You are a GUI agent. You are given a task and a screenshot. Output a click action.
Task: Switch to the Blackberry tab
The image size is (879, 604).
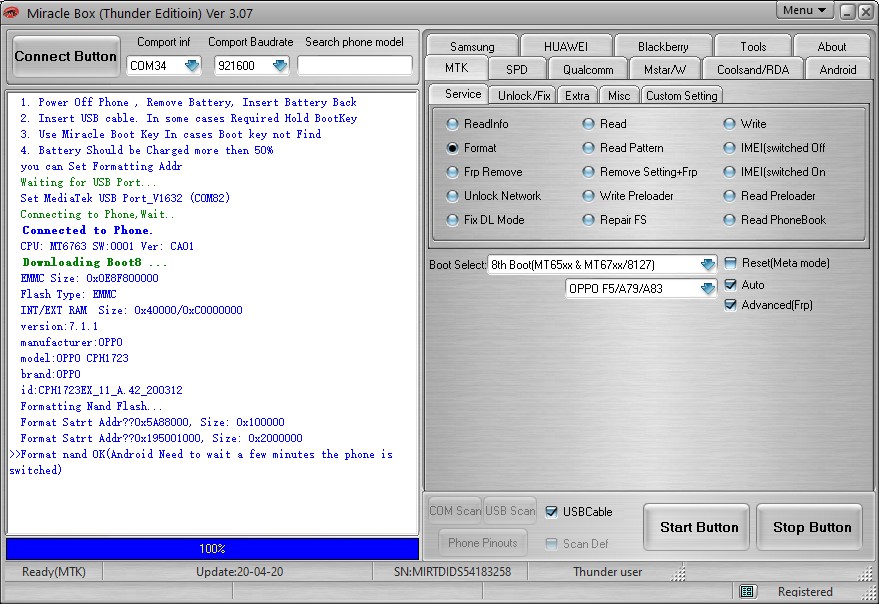click(663, 47)
